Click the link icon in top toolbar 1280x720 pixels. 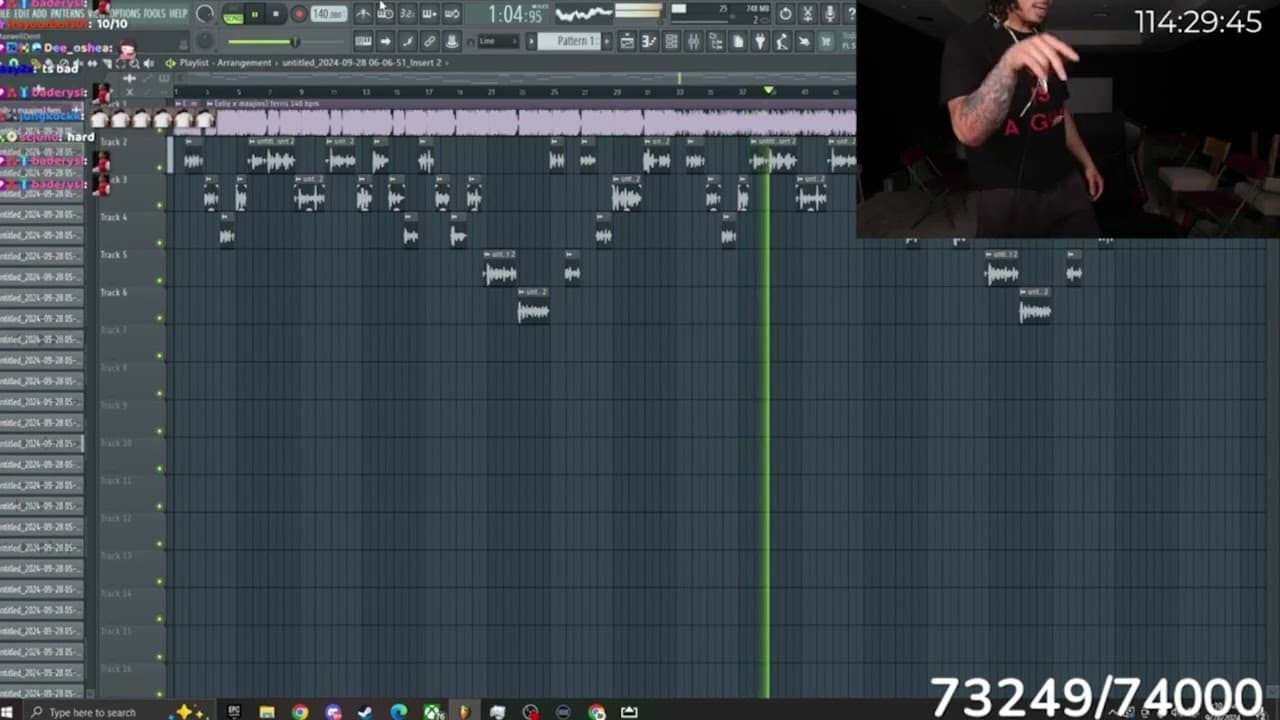pyautogui.click(x=429, y=41)
